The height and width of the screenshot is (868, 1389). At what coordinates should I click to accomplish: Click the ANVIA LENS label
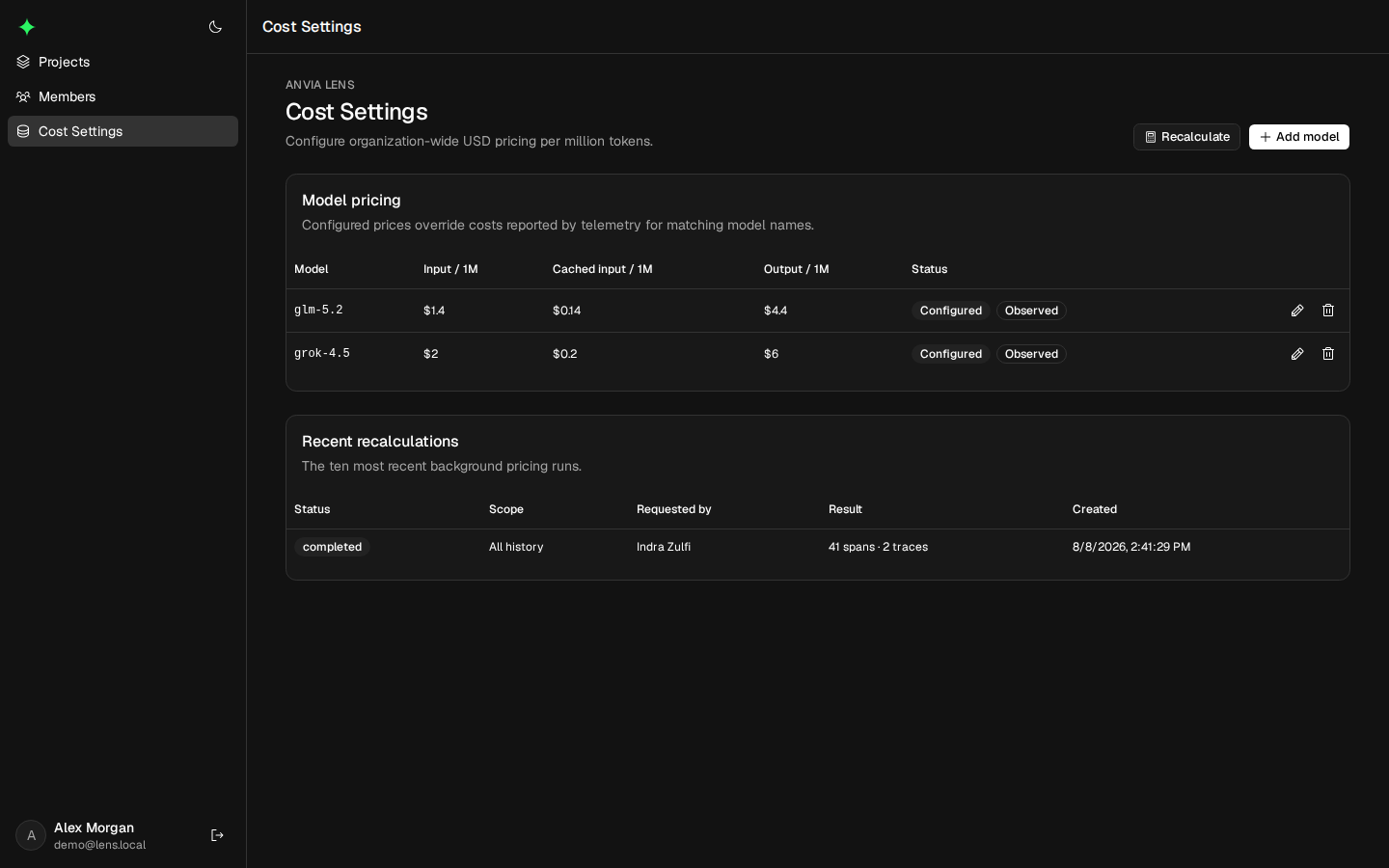tap(320, 85)
